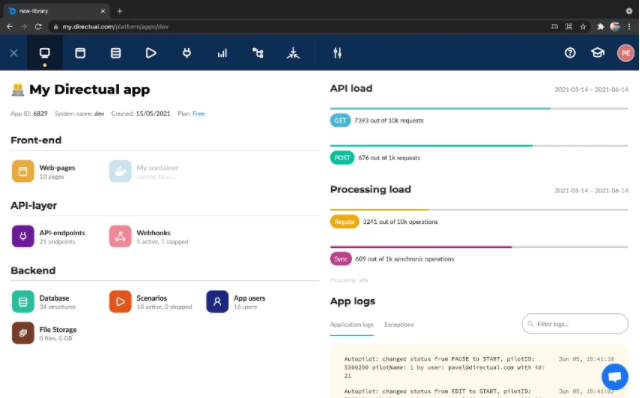Click the My container docker icon
This screenshot has height=398, width=640.
pyautogui.click(x=120, y=171)
